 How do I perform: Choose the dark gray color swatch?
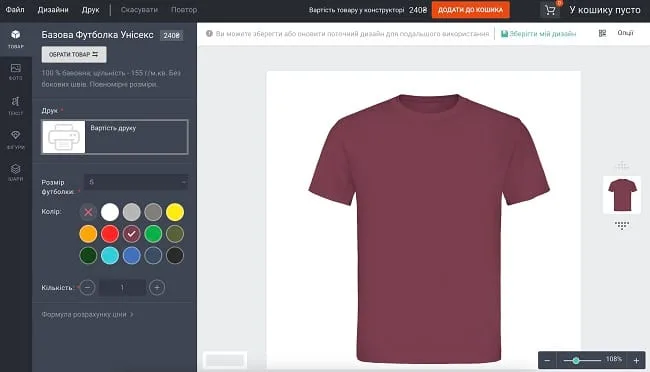click(x=153, y=212)
